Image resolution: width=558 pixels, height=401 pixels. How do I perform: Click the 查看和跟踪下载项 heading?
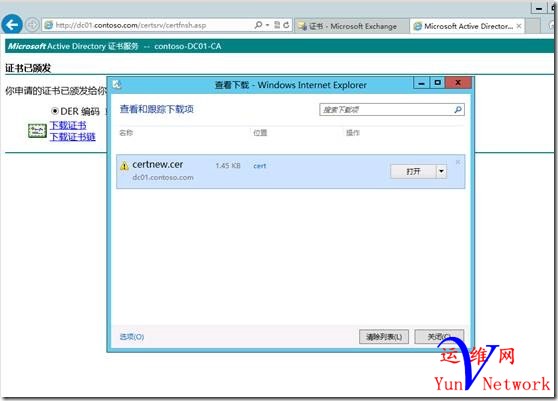157,109
